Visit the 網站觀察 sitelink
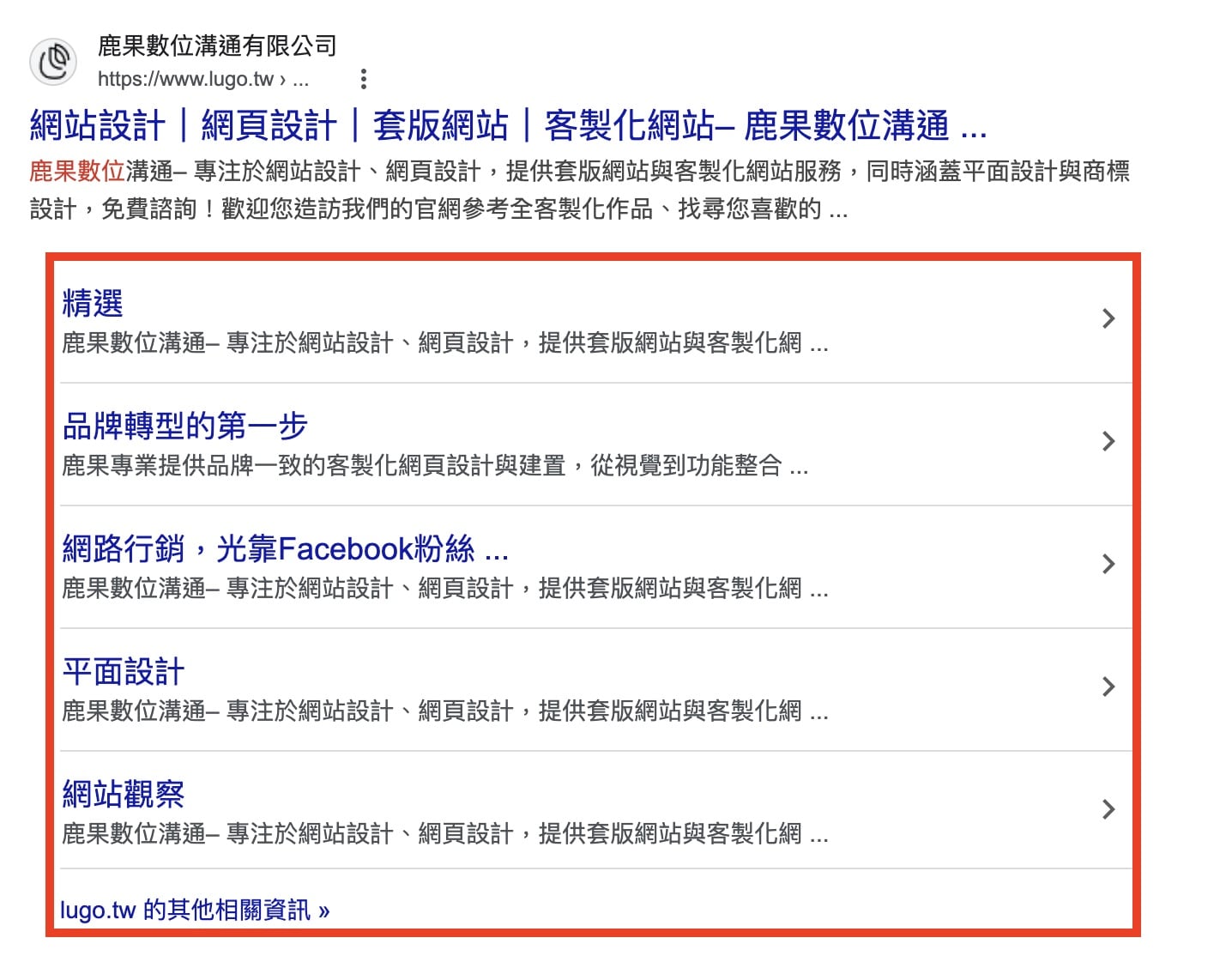This screenshot has width=1232, height=956. point(124,795)
